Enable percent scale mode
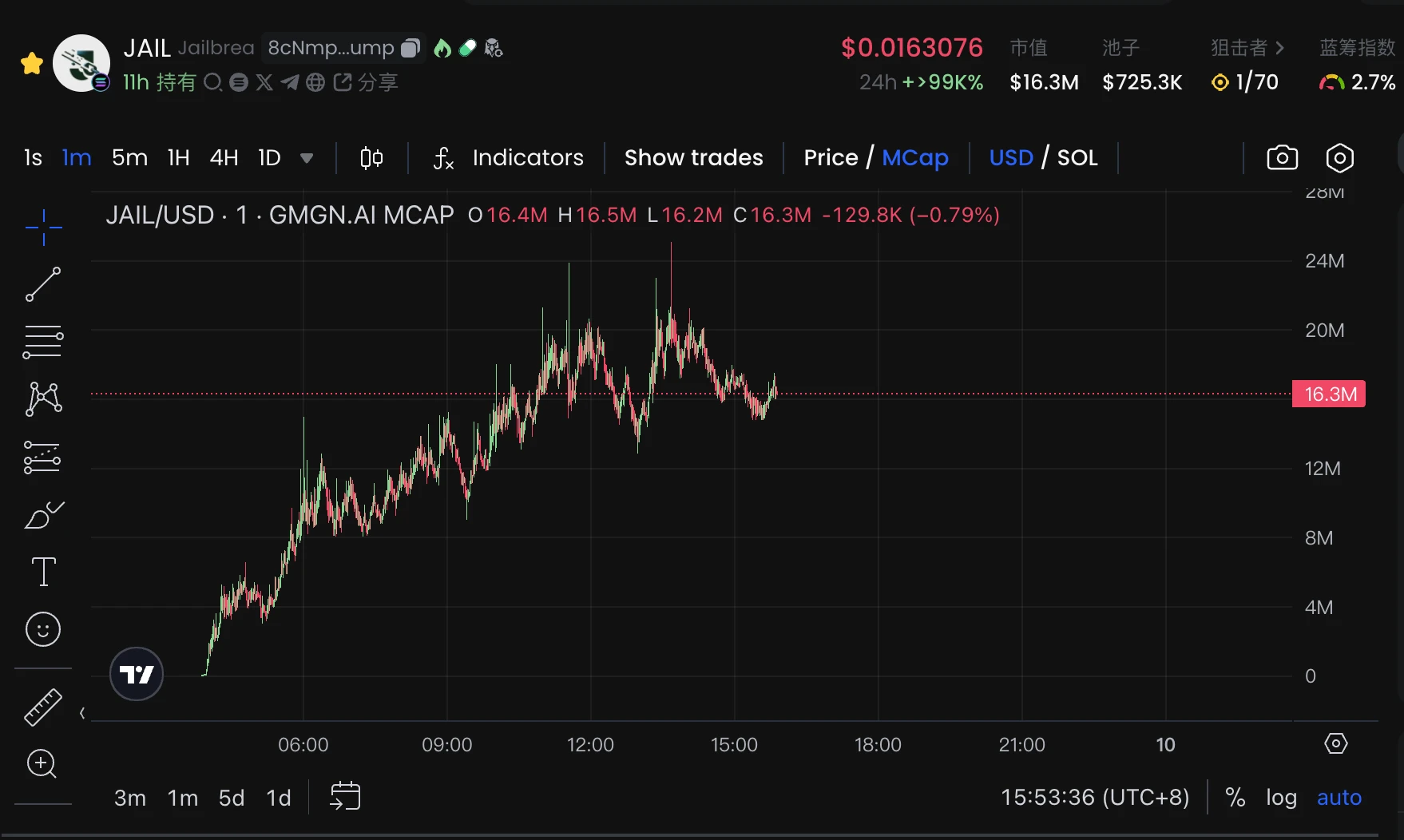 click(x=1235, y=798)
